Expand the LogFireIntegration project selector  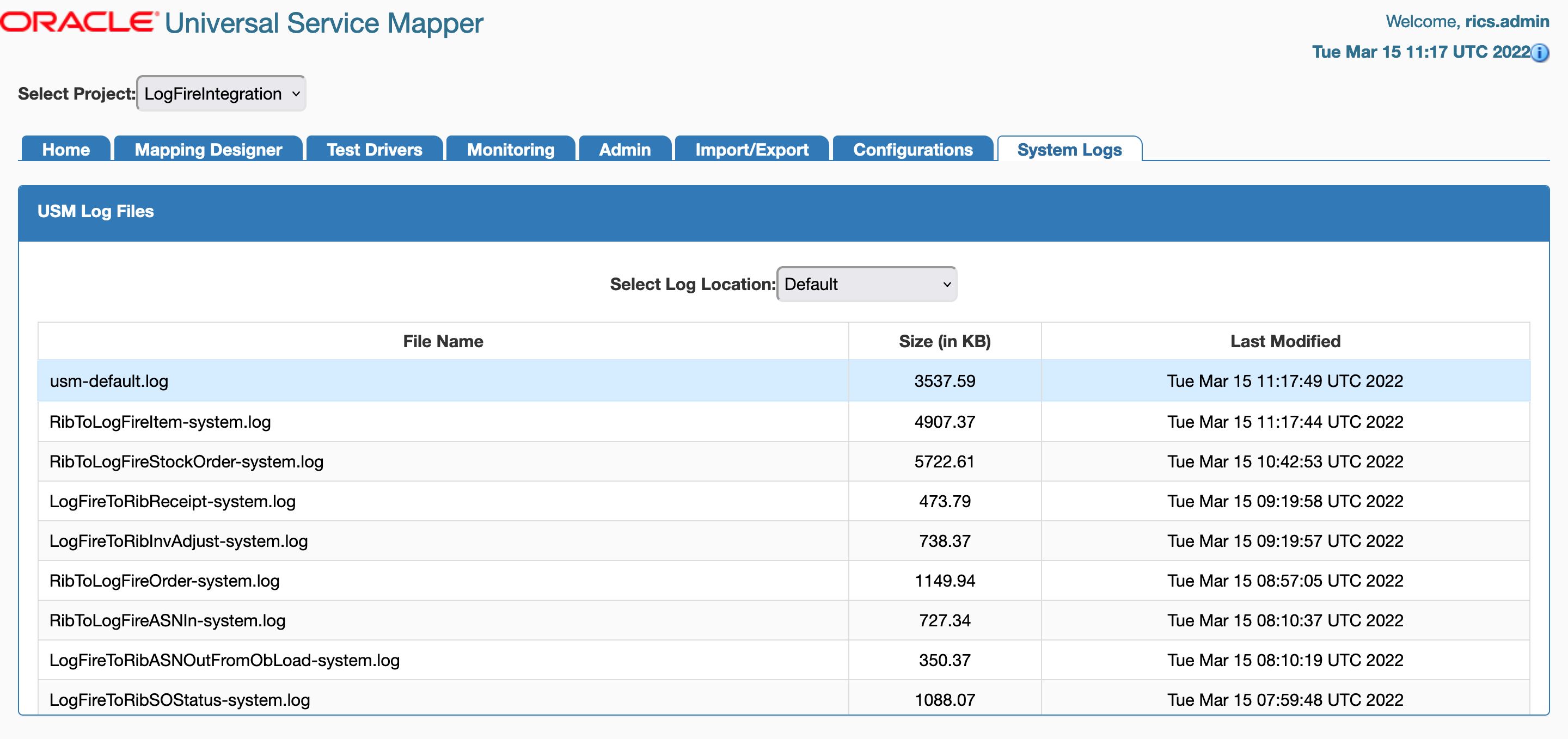[220, 93]
